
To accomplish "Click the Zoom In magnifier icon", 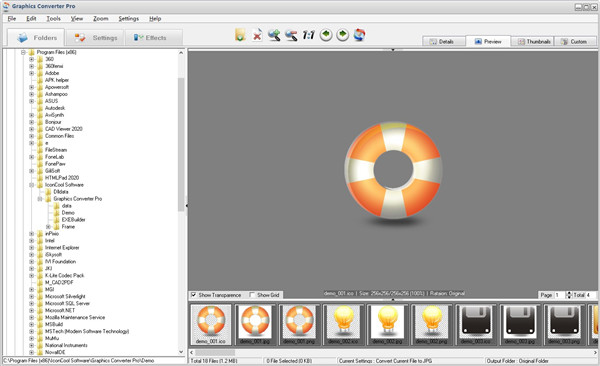I will (274, 35).
